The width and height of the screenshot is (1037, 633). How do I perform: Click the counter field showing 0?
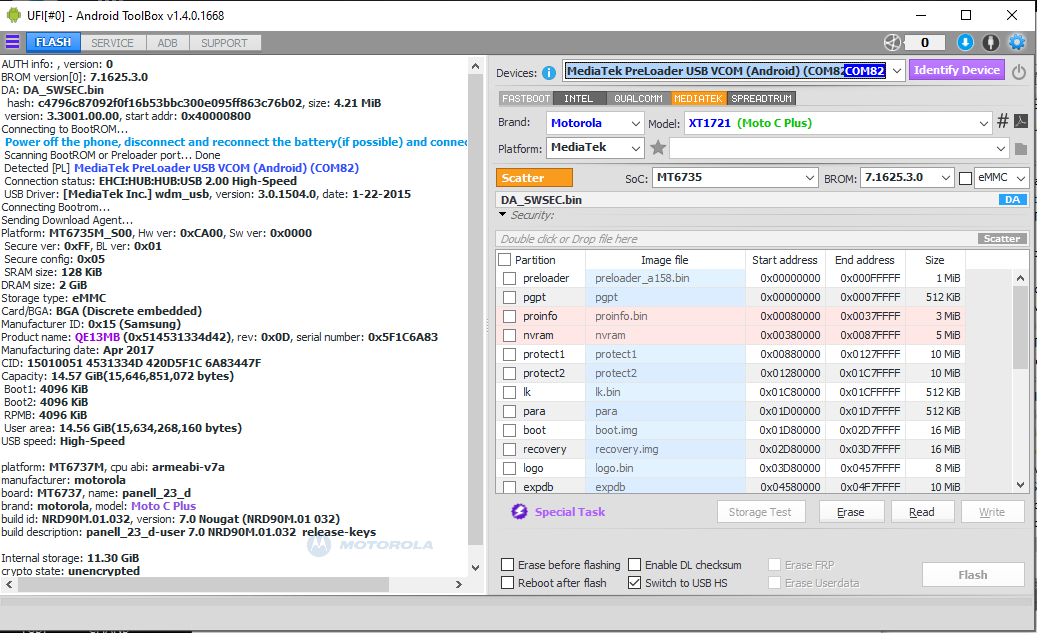(925, 43)
